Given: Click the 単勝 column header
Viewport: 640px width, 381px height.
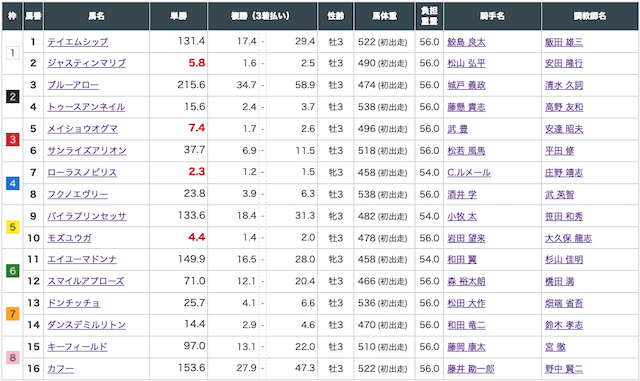Looking at the screenshot, I should point(178,16).
